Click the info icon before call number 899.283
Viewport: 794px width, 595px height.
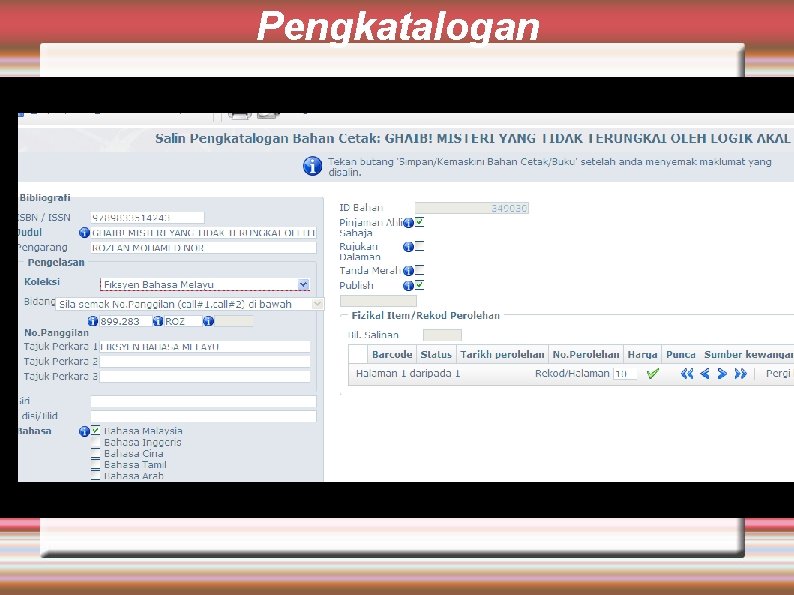tap(93, 321)
